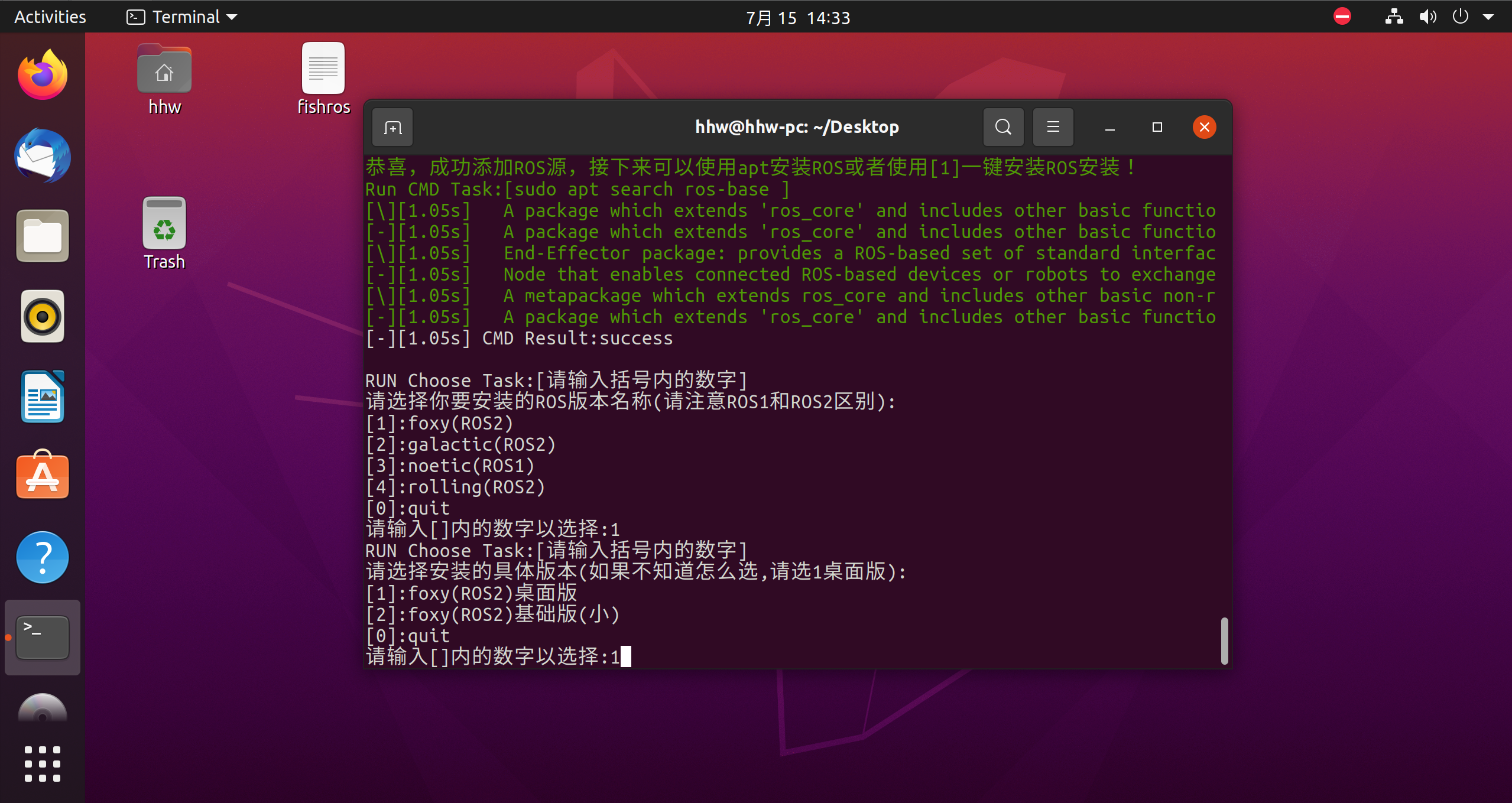Click the 请选择你要安装的ROS版本名称 line
The width and height of the screenshot is (1512, 803).
[x=631, y=401]
